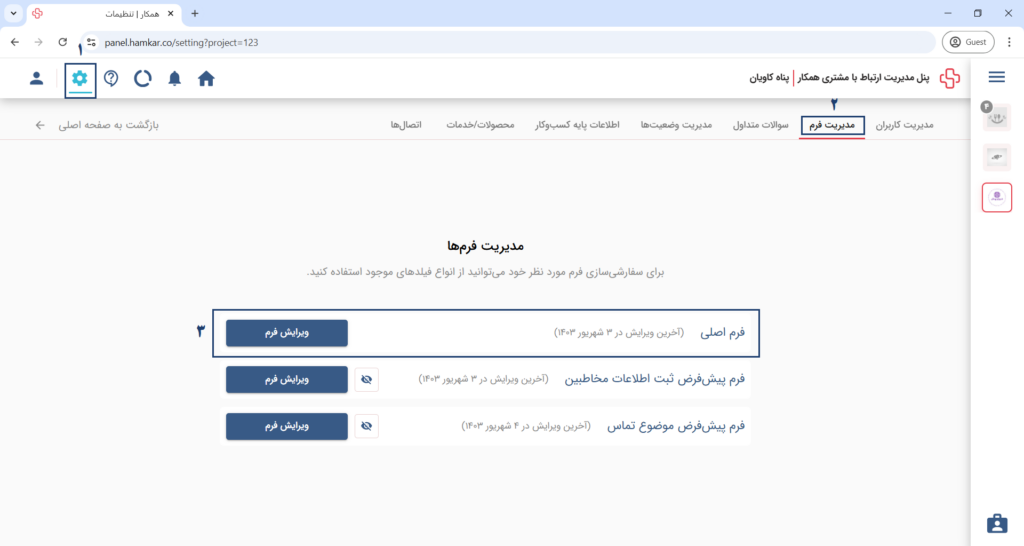Viewport: 1024px width, 546px height.
Task: Click ویرایش فرم for فرم اصلی
Action: click(x=287, y=333)
